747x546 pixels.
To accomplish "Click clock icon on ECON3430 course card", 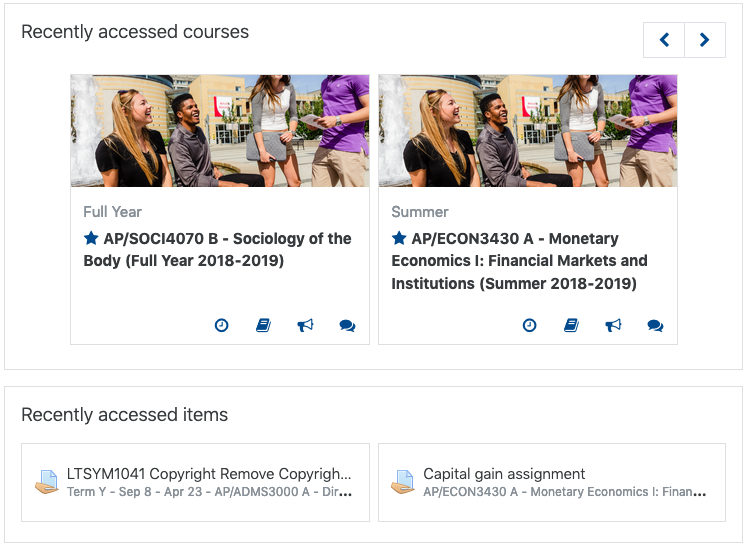I will 529,325.
